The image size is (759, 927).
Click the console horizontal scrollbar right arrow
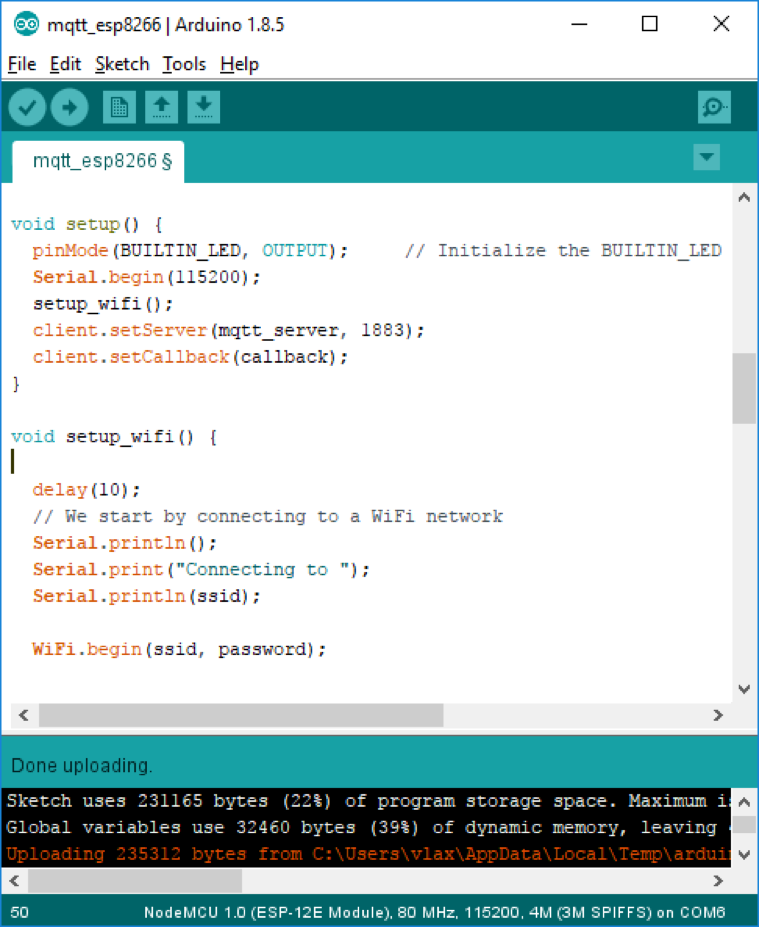(x=718, y=881)
